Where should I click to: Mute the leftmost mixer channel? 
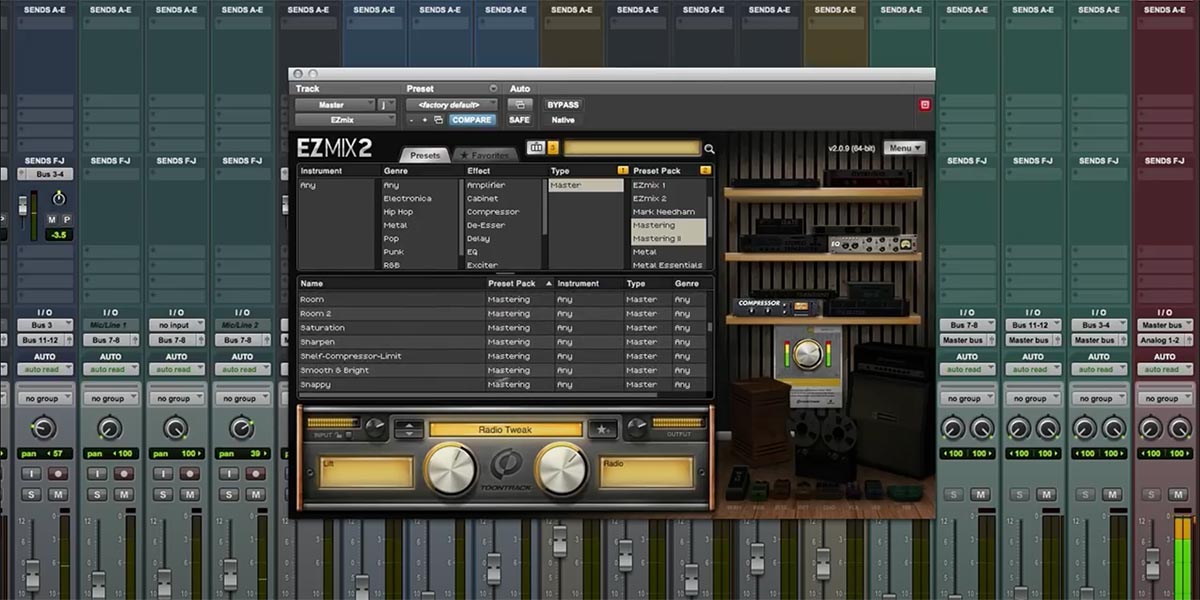tap(56, 494)
